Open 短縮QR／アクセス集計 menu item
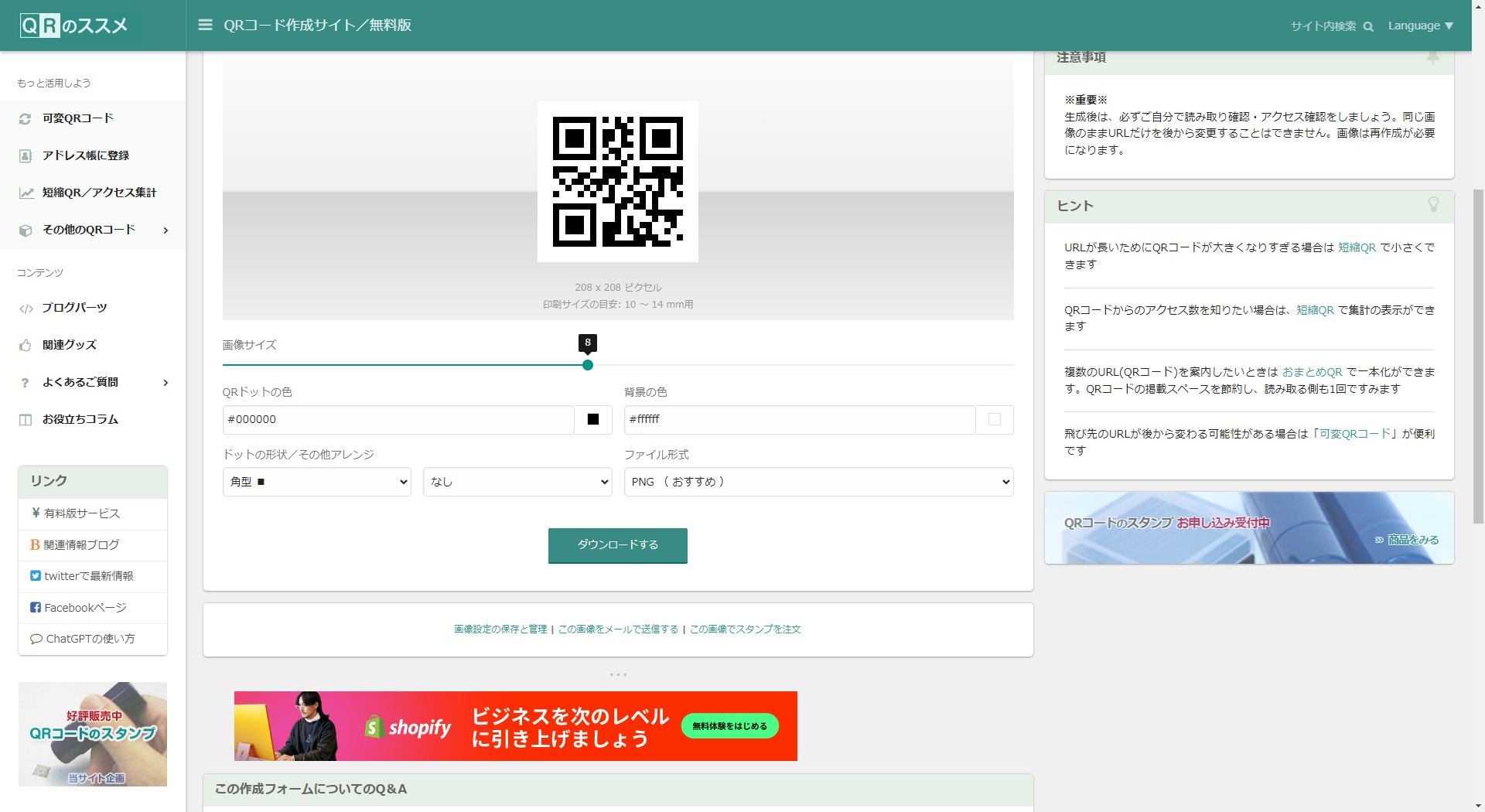This screenshot has width=1485, height=812. (x=99, y=193)
